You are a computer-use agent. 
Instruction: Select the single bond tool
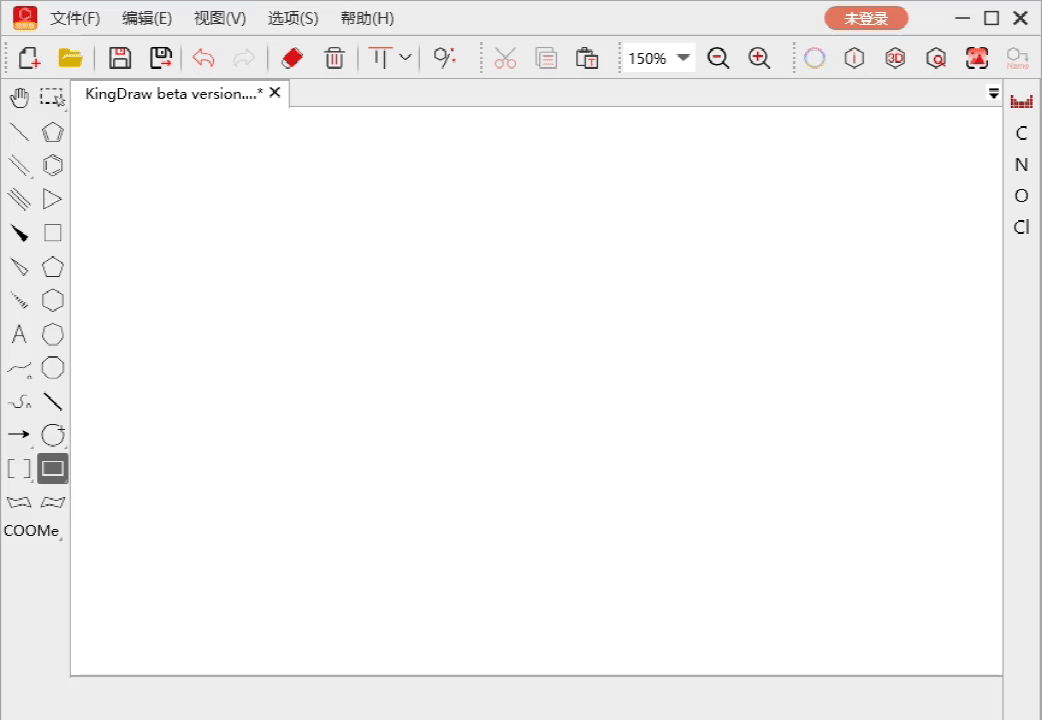pos(19,132)
